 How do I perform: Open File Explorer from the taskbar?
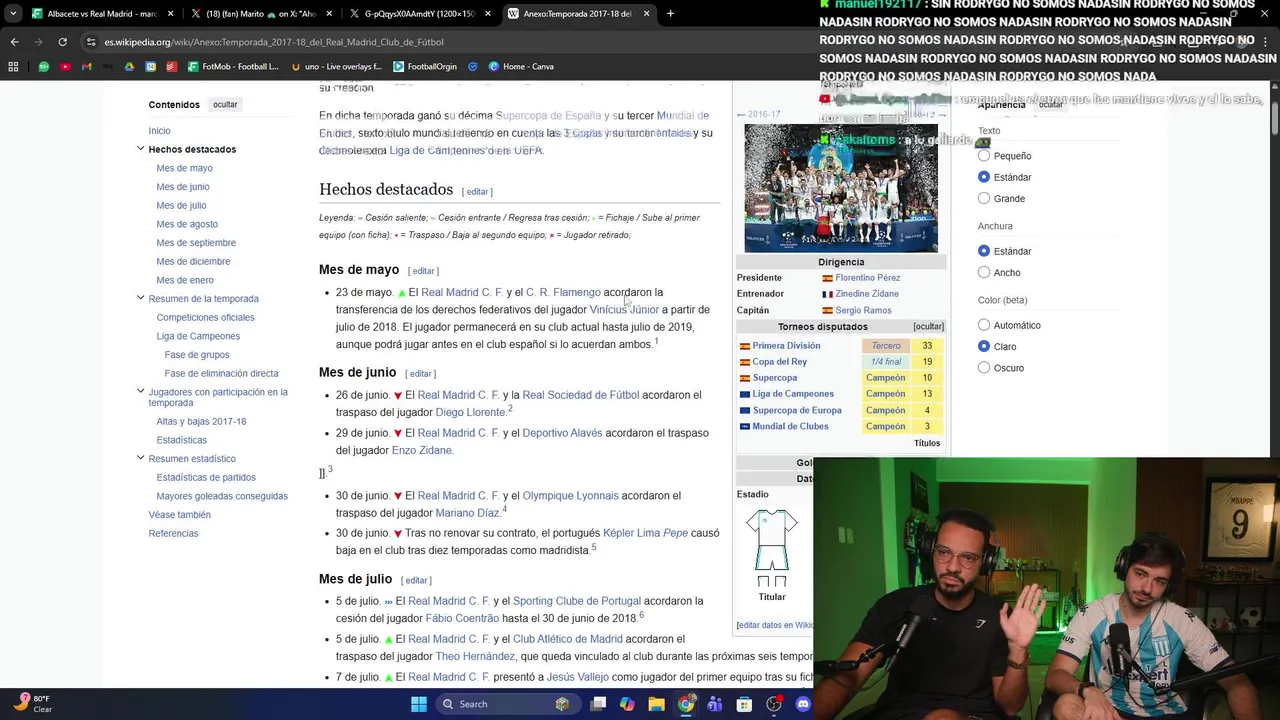coord(656,704)
